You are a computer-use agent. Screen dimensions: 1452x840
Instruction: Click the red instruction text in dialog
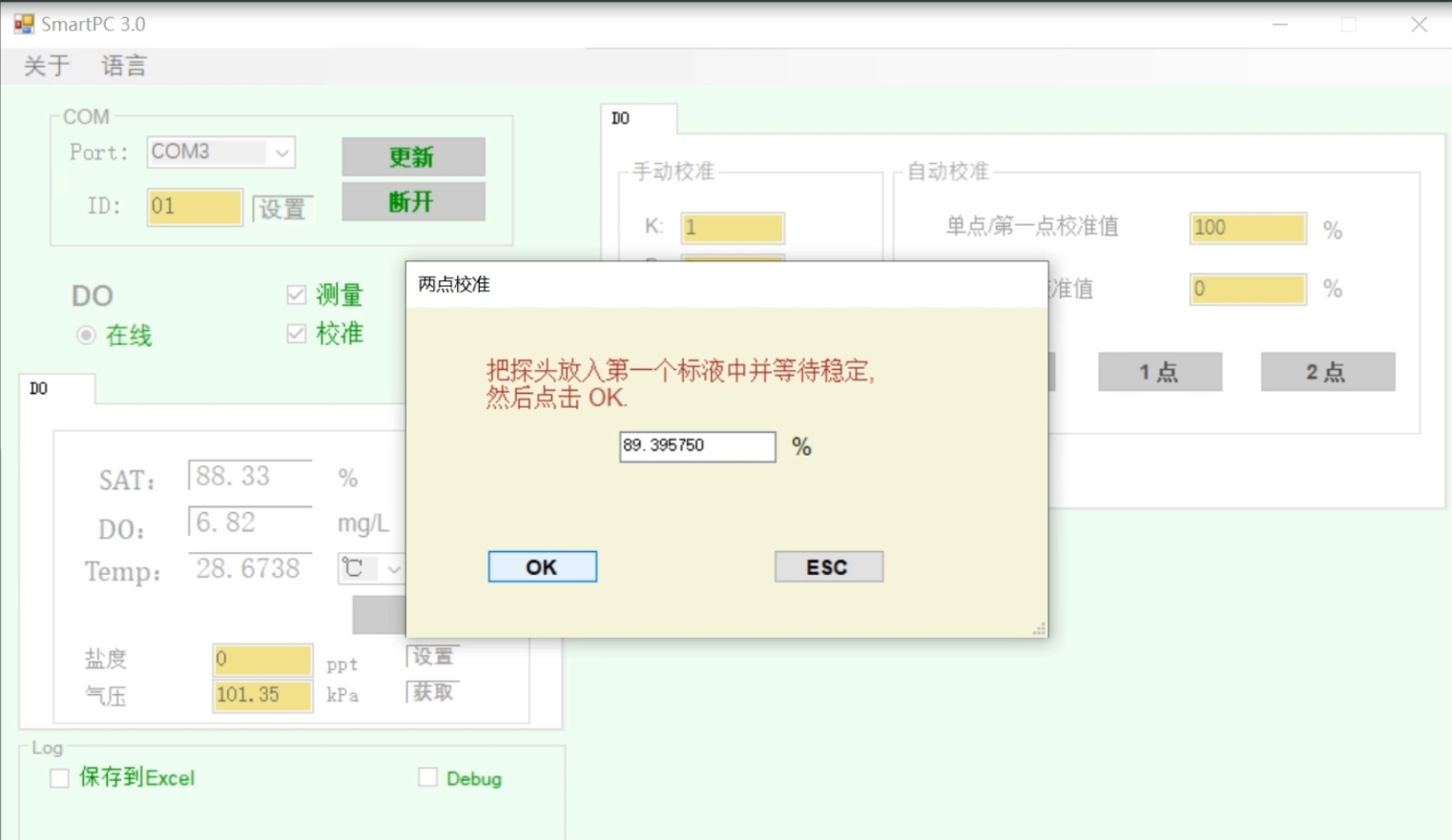click(x=680, y=384)
